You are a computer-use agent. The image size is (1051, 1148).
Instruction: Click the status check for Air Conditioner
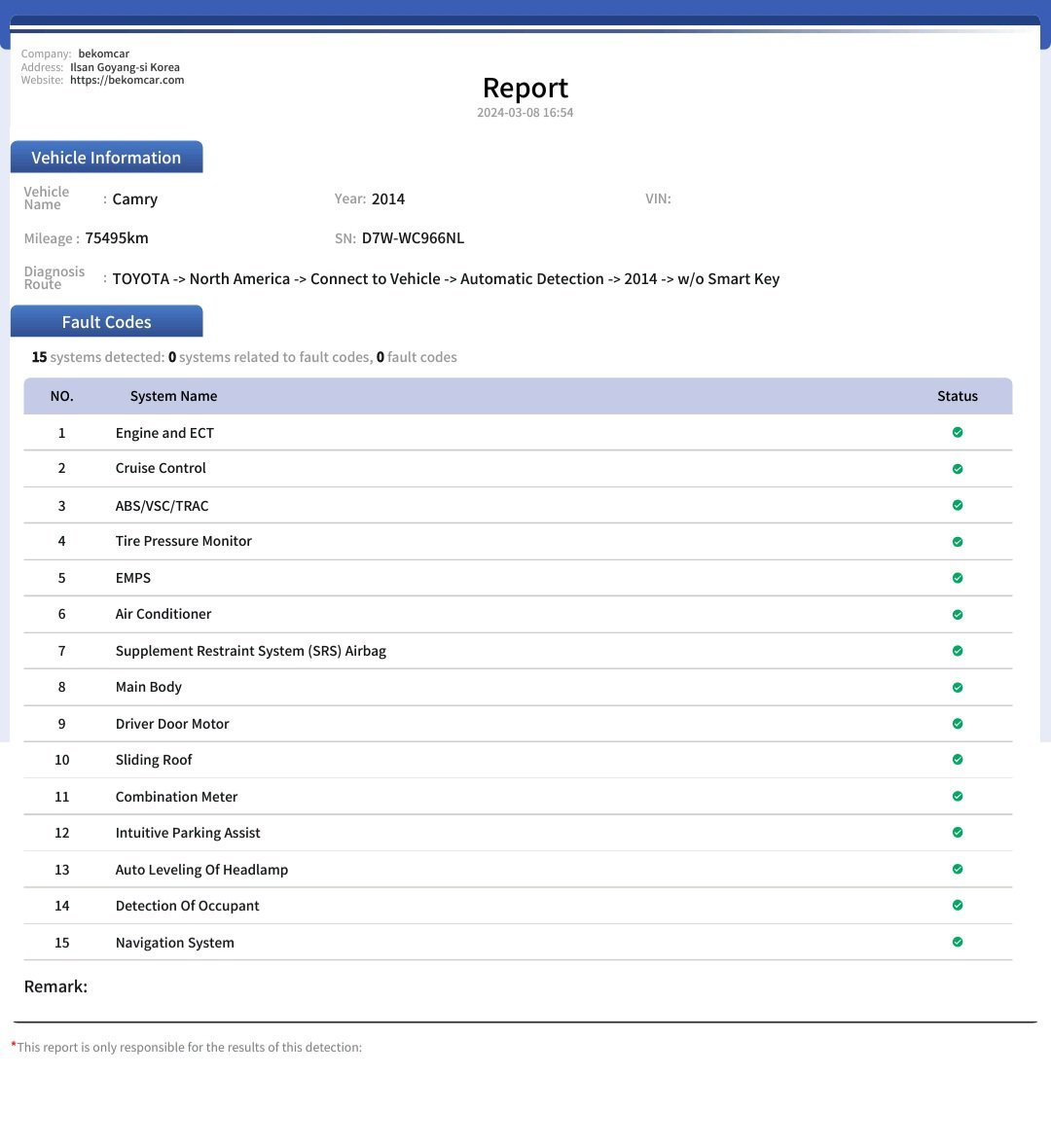pos(958,614)
